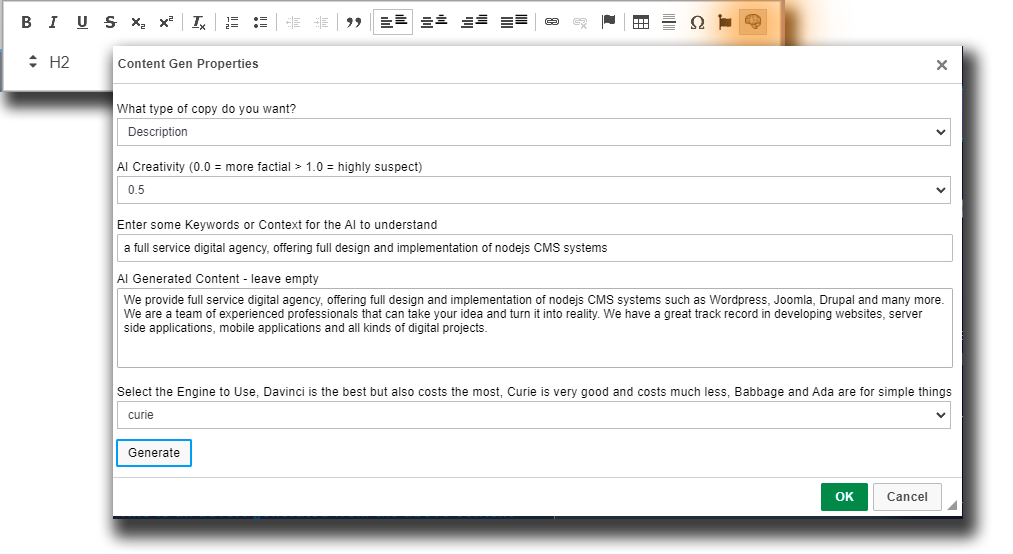Toggle justify text alignment
Image resolution: width=1013 pixels, height=554 pixels.
(x=513, y=22)
